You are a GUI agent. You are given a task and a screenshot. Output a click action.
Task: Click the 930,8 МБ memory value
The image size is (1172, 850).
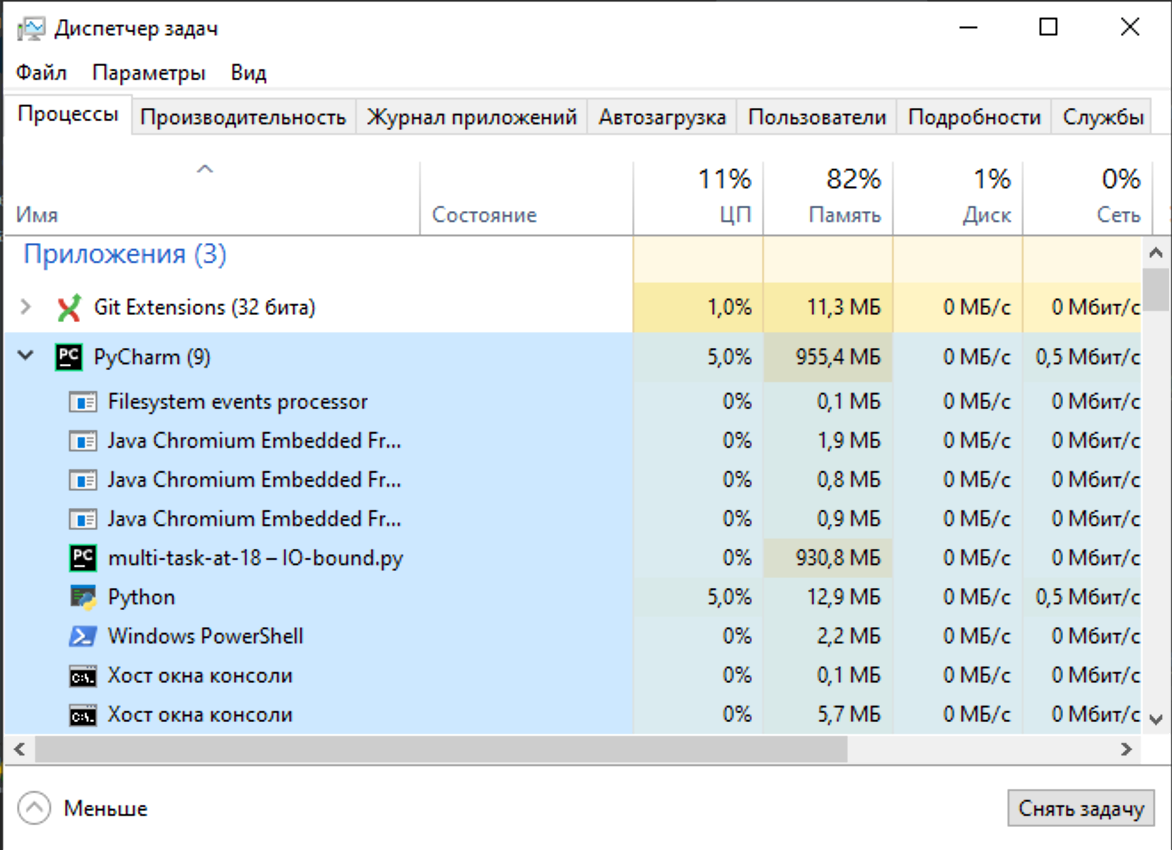(838, 558)
